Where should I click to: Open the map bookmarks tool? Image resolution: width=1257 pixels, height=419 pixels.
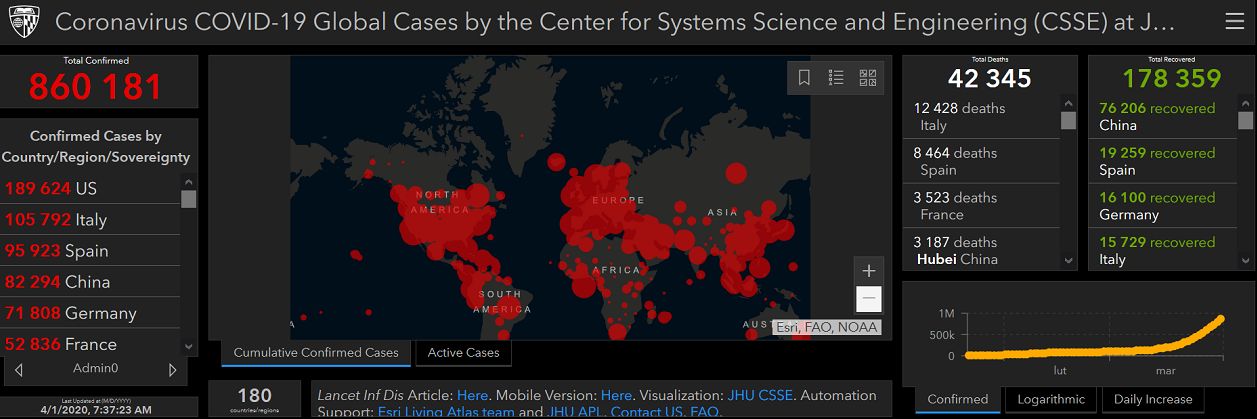pos(804,78)
